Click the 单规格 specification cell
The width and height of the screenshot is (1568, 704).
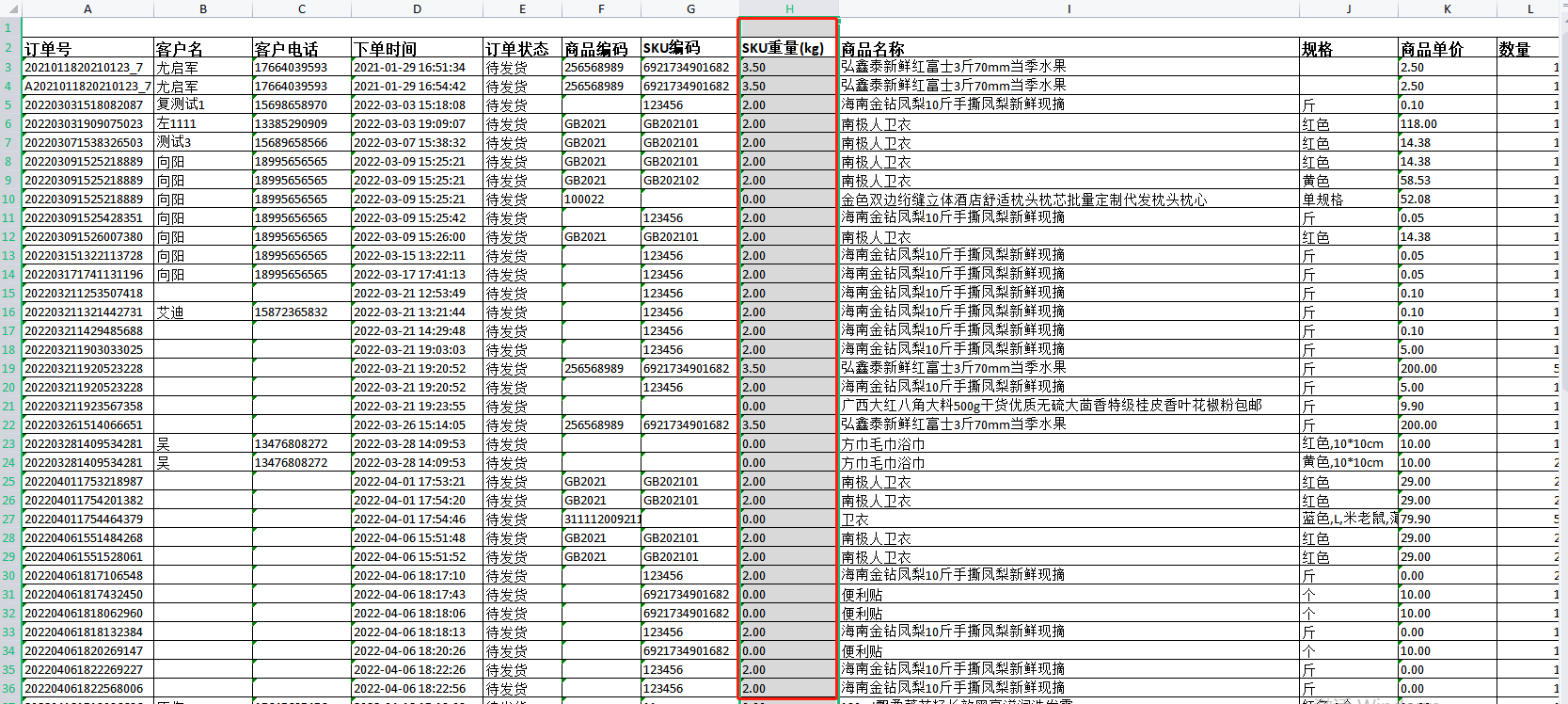point(1347,200)
